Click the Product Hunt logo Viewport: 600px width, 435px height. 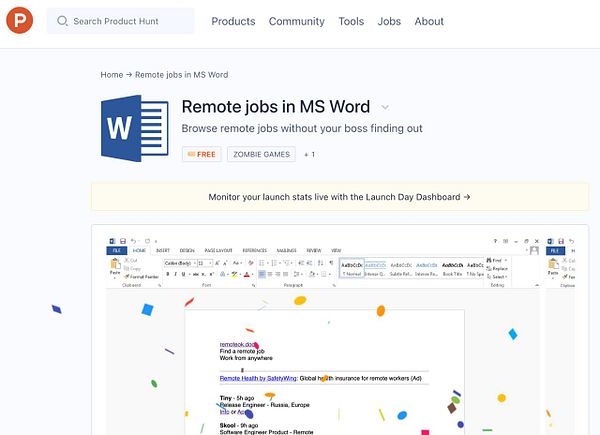pyautogui.click(x=20, y=20)
